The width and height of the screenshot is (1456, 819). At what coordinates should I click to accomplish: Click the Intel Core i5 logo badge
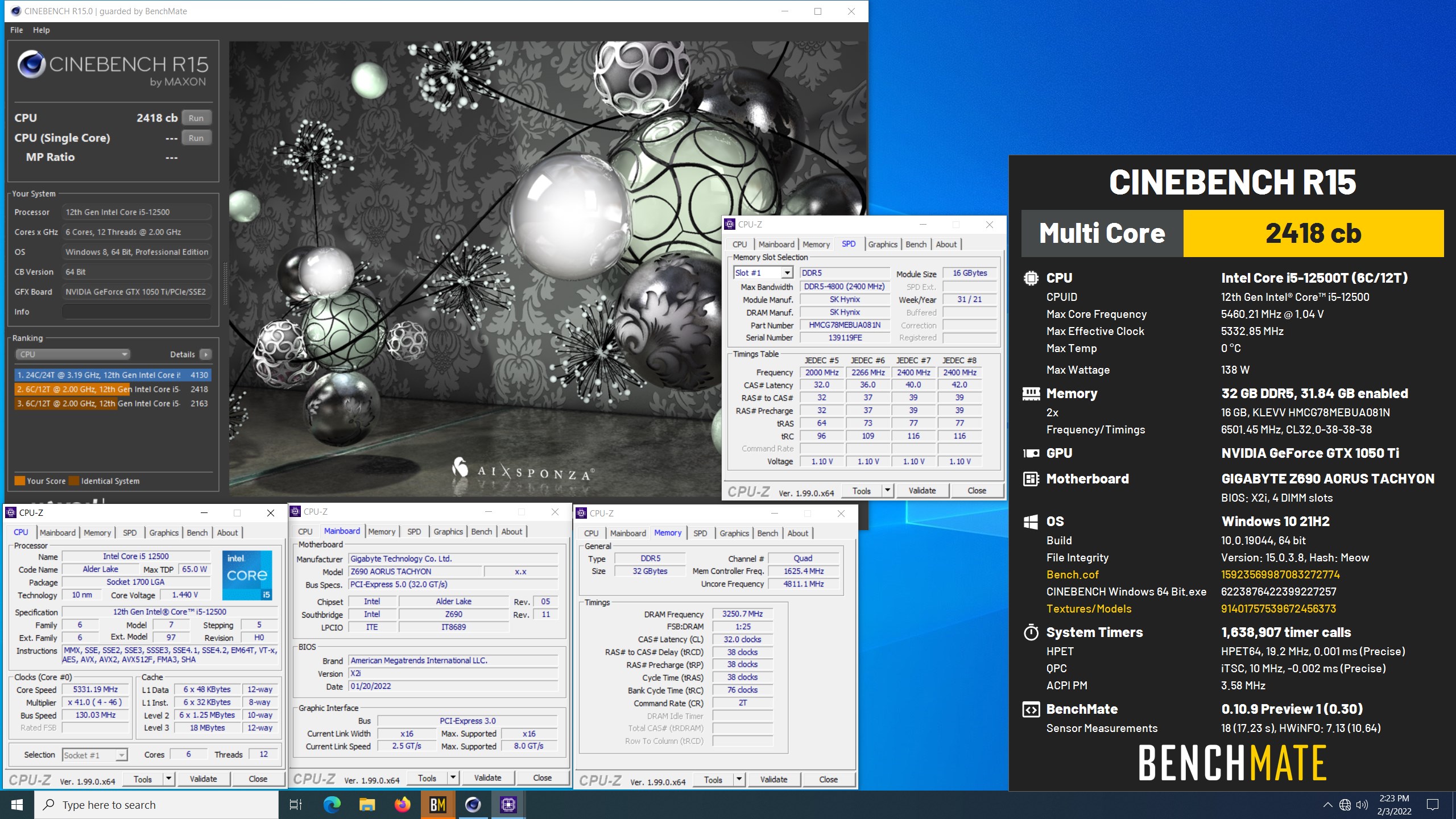point(247,576)
